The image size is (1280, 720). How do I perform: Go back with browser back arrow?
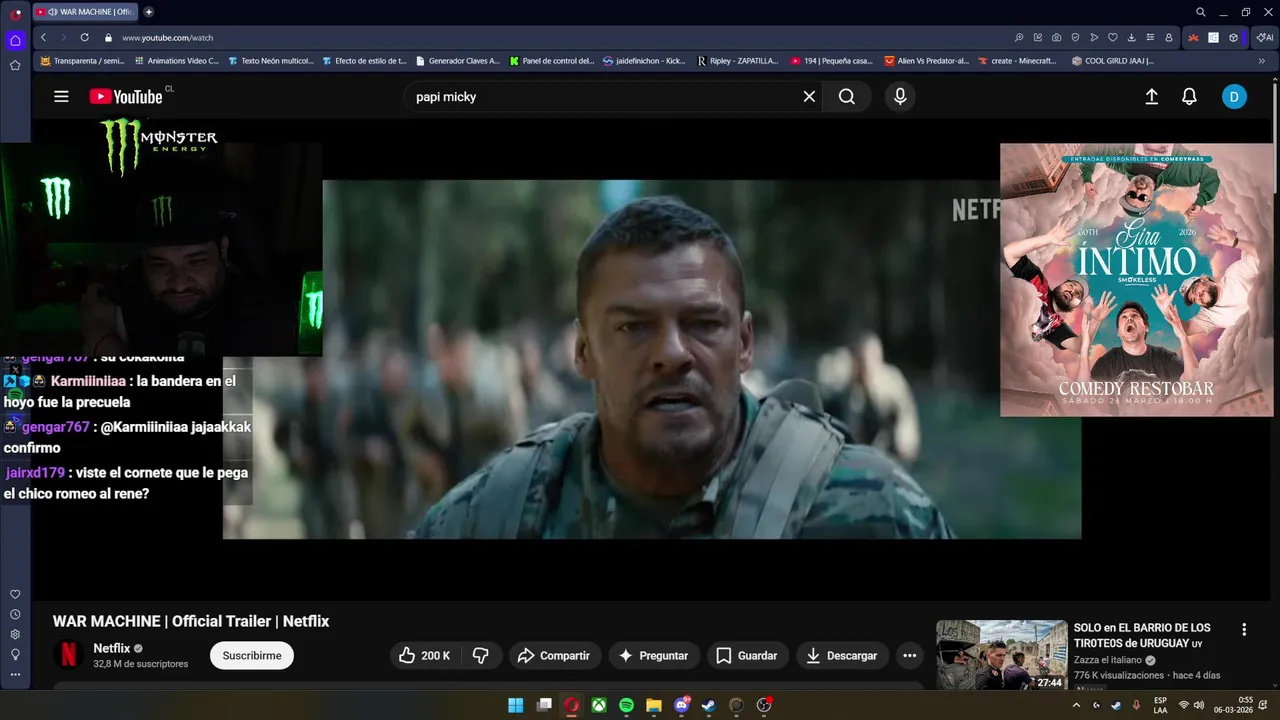(43, 37)
